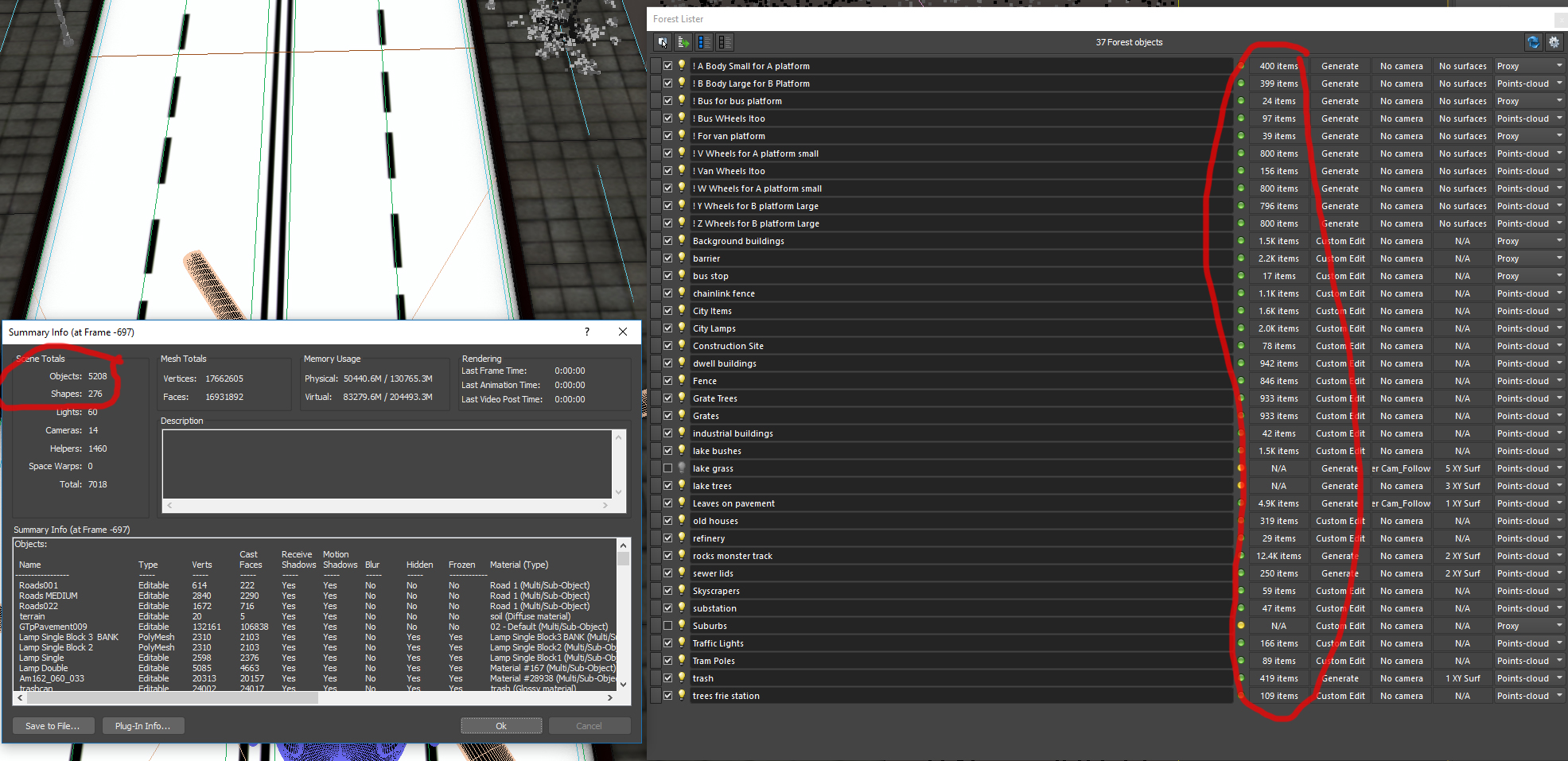Open display mode dropdown for A Body Small row
The width and height of the screenshot is (1568, 761).
click(1529, 66)
